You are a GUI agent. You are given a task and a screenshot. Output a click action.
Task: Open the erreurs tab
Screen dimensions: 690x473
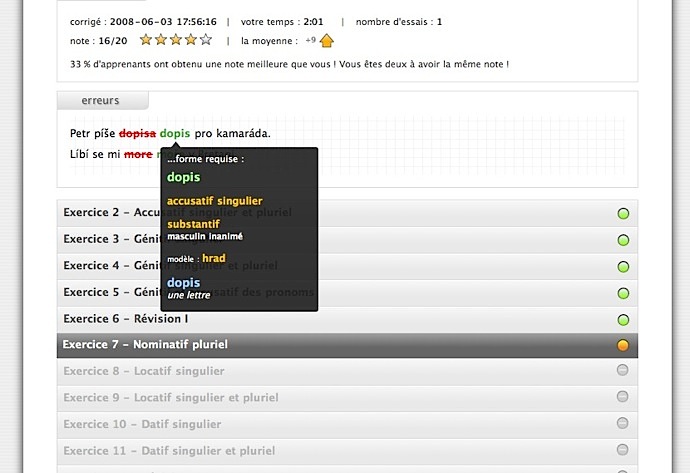[x=103, y=100]
